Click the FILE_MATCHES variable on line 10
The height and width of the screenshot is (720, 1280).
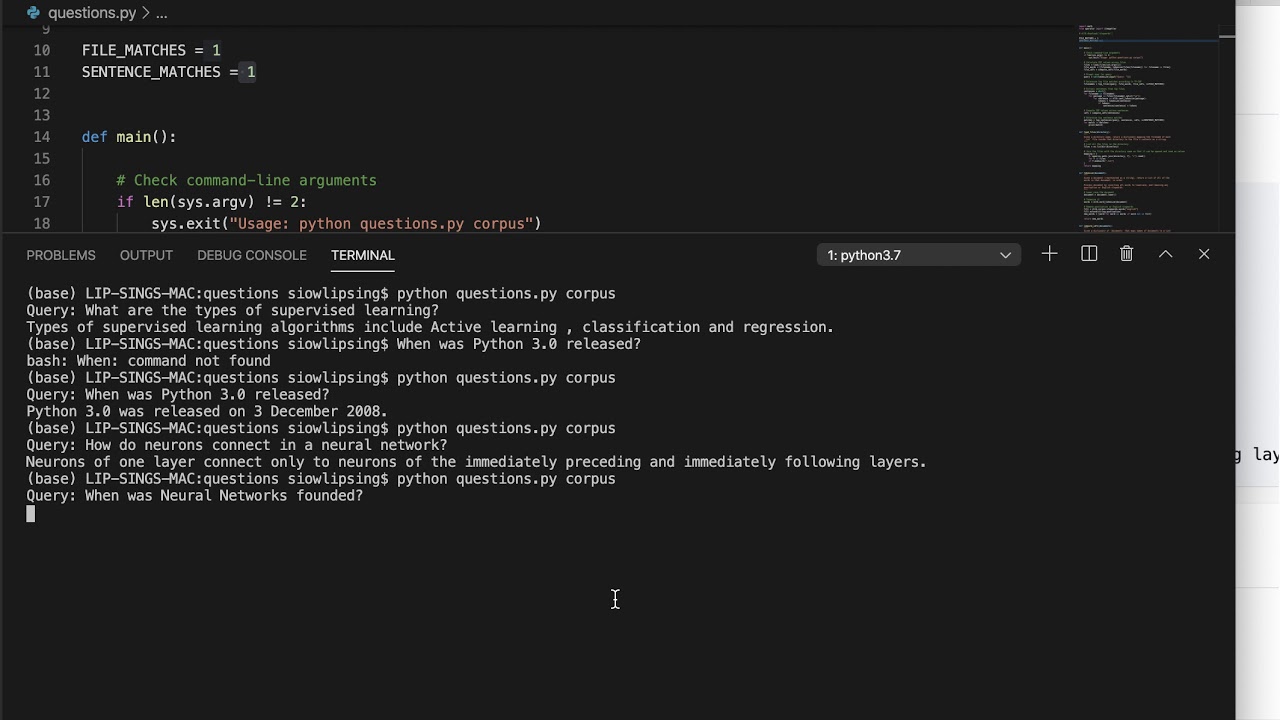(x=134, y=50)
